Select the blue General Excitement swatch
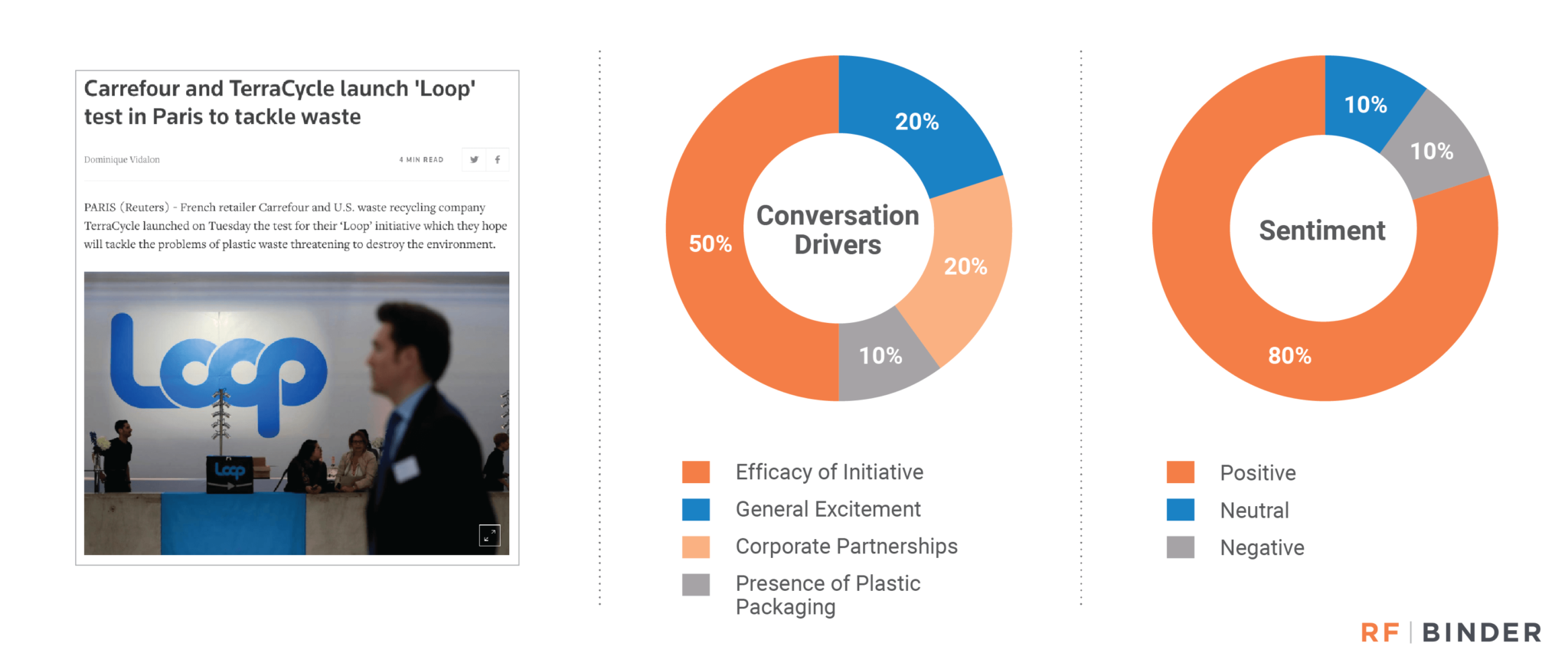This screenshot has height=666, width=1568. coord(696,509)
